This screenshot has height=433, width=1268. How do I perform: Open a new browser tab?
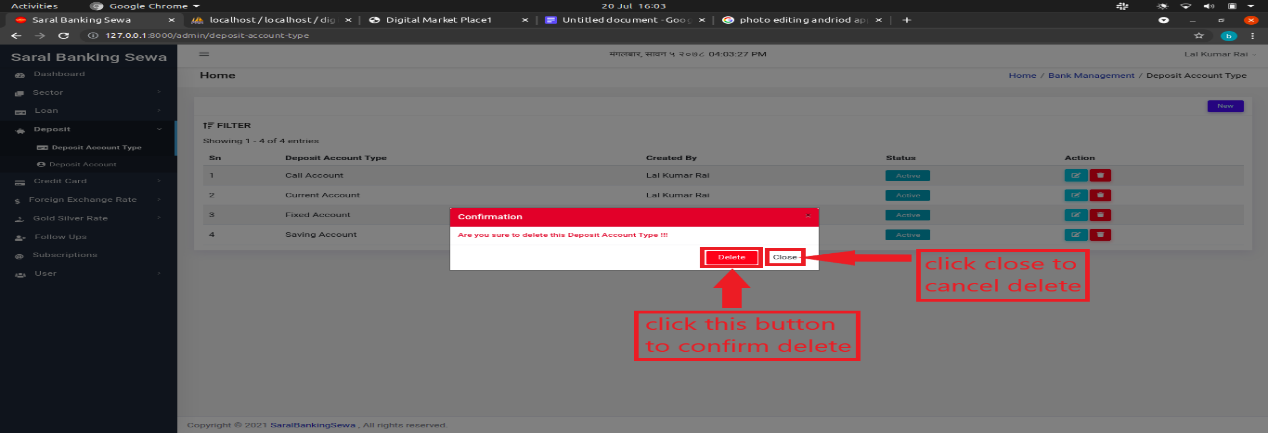(x=906, y=20)
